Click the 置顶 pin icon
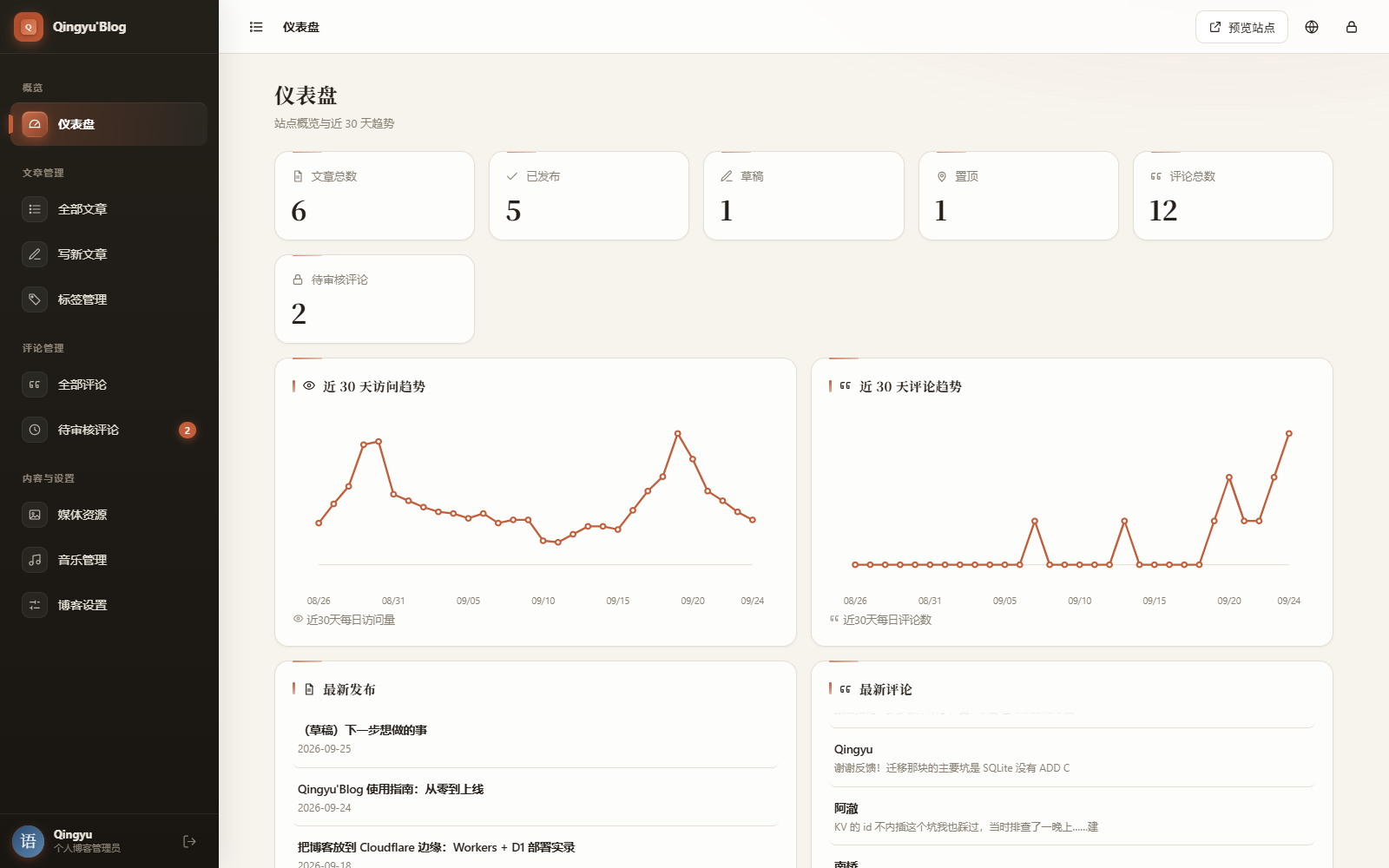 click(x=942, y=176)
